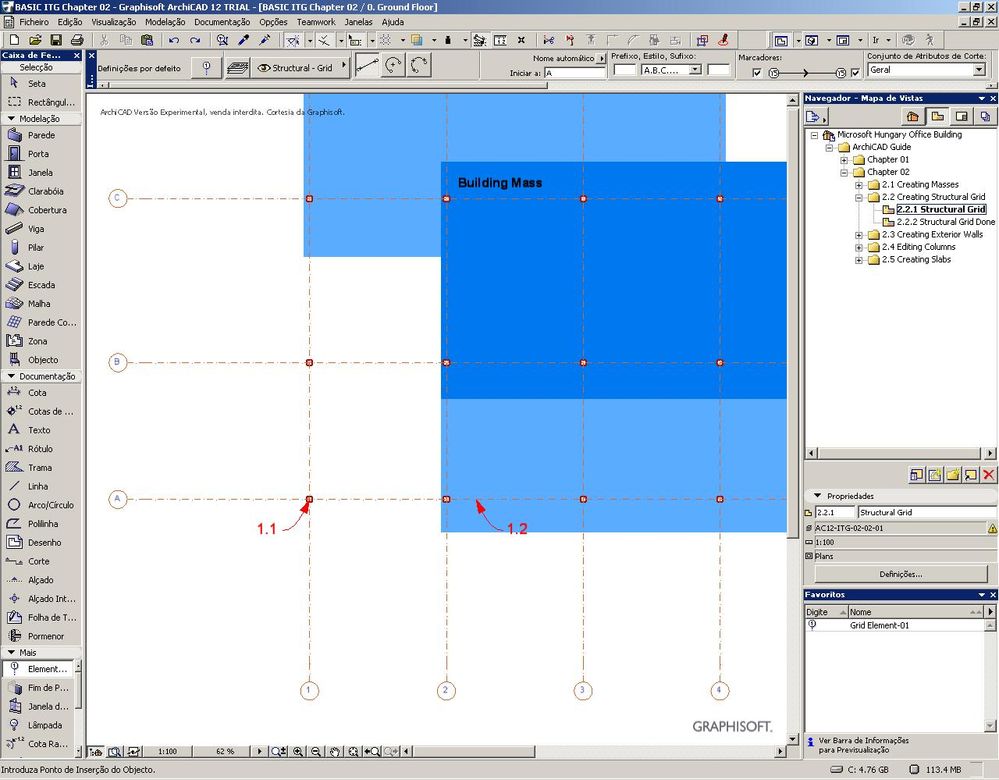
Task: Choose curved grid geometry with center point
Action: (393, 65)
